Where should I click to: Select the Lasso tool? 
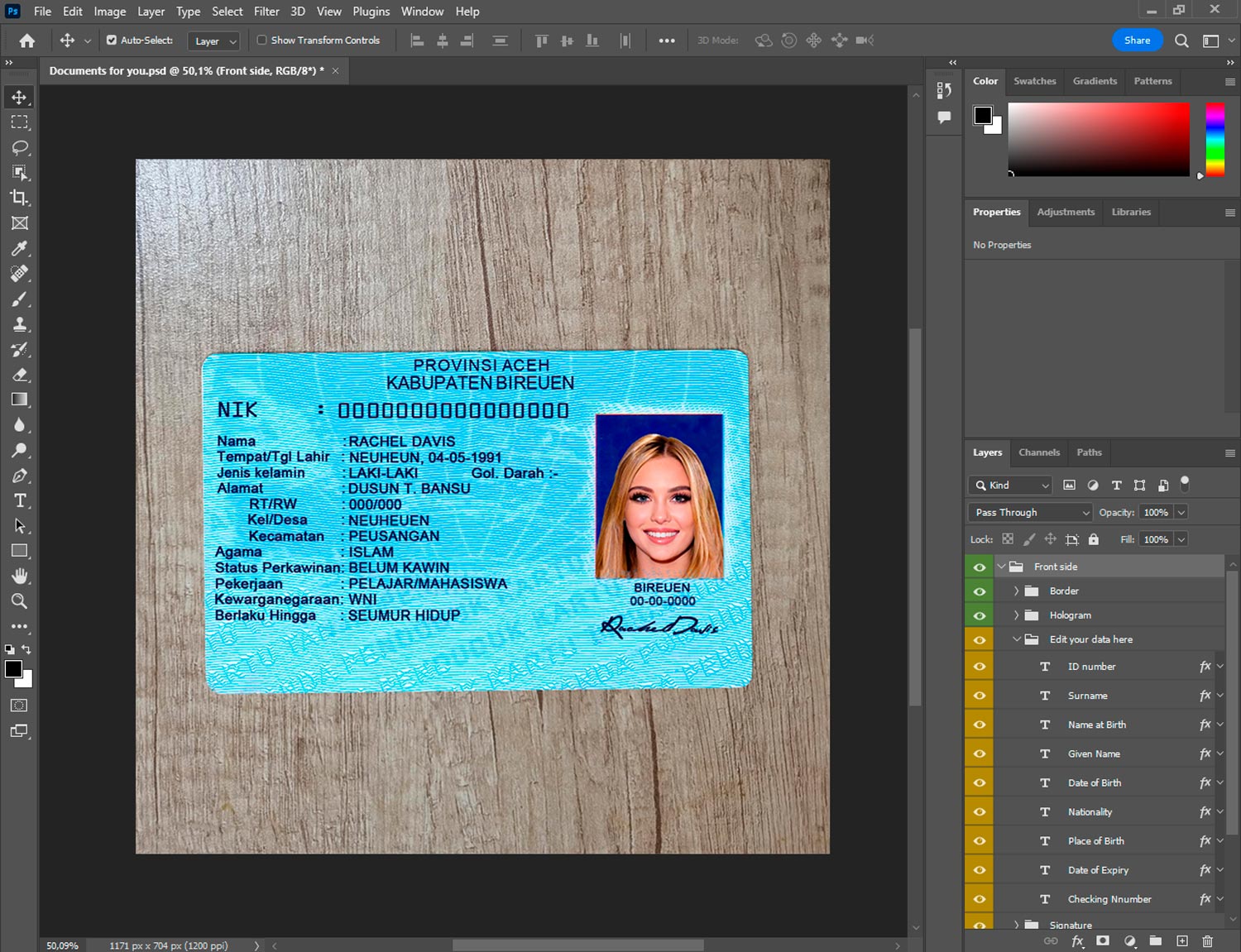pos(20,147)
